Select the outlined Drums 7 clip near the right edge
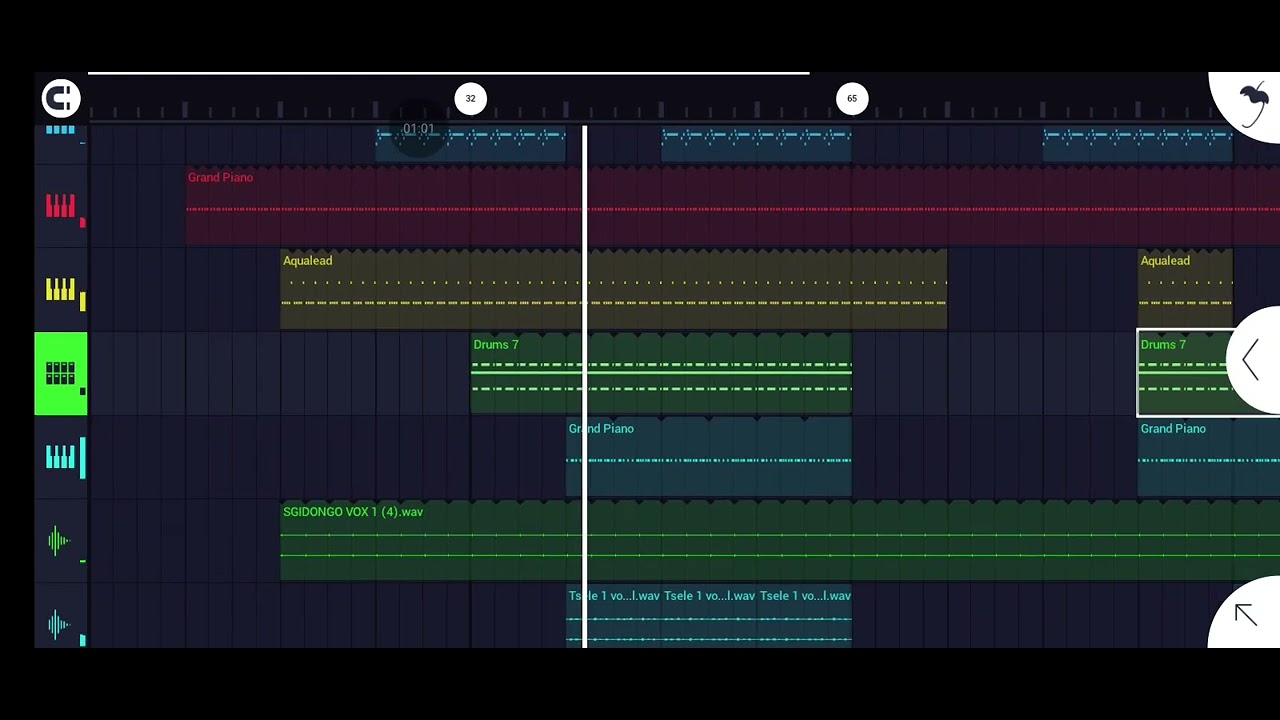Image resolution: width=1280 pixels, height=720 pixels. pos(1208,374)
